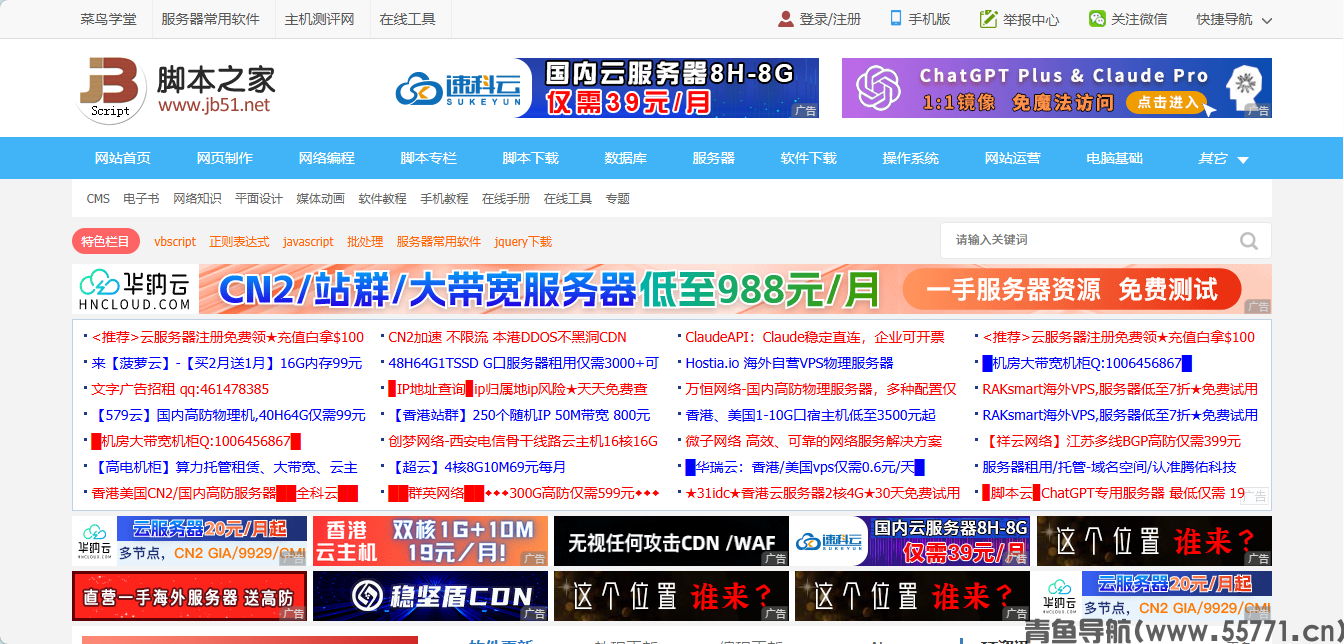Click the jquery下载 featured link
Viewport: 1344px width, 644px height.
[523, 242]
